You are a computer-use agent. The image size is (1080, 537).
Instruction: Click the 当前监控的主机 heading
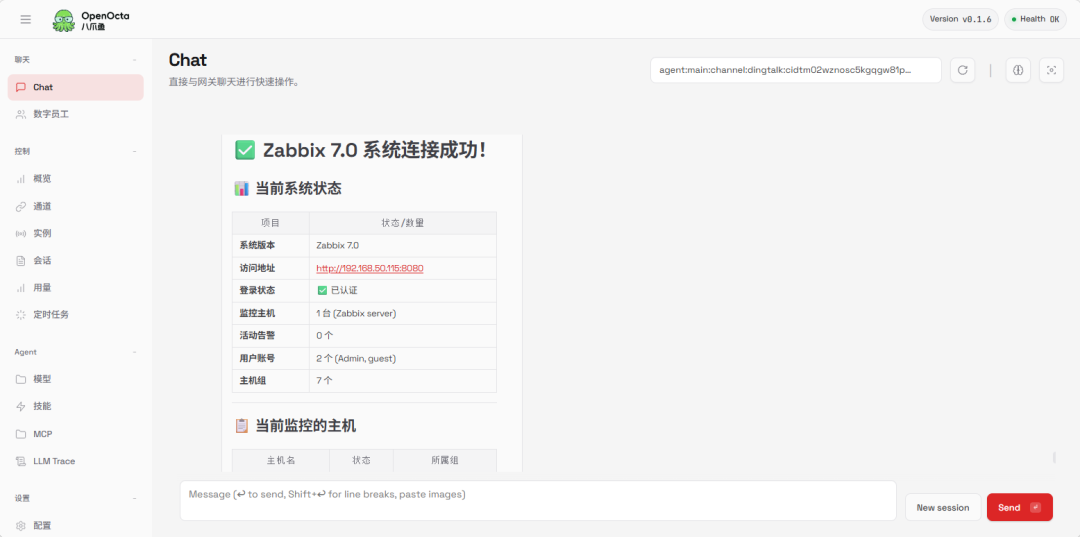click(x=295, y=426)
